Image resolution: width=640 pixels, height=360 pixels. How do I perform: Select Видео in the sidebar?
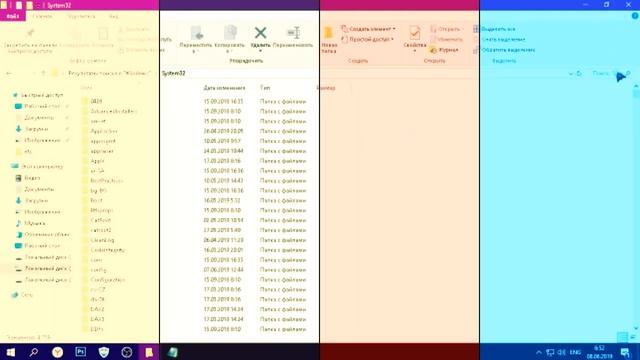28,178
